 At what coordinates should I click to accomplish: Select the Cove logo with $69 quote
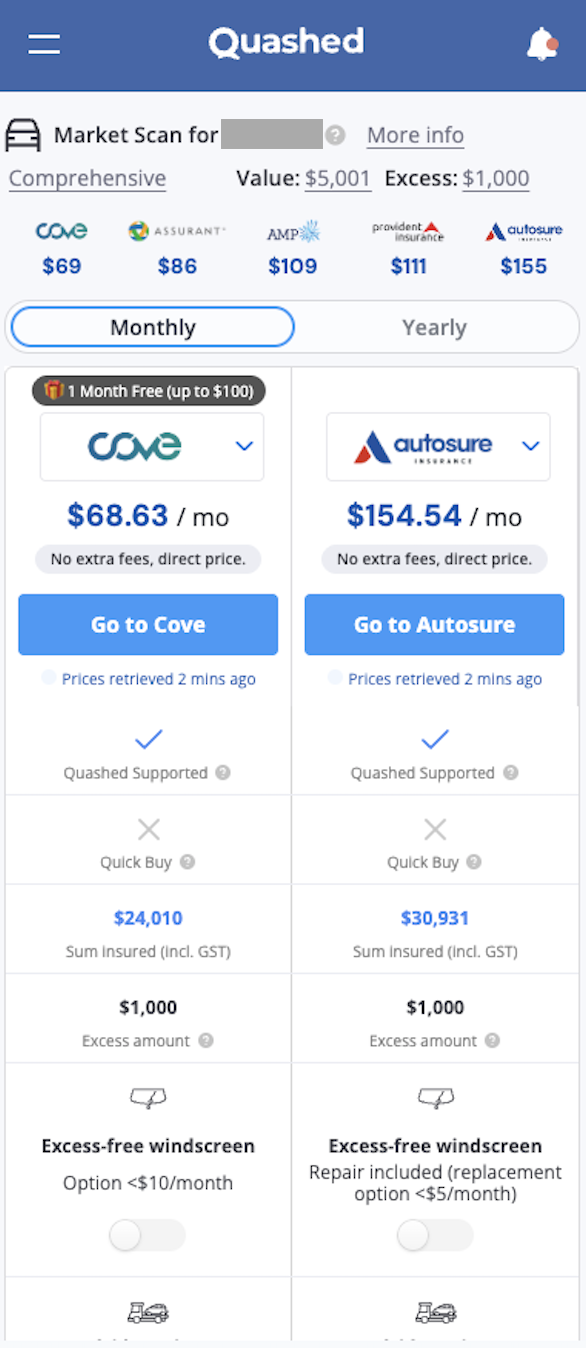click(61, 230)
